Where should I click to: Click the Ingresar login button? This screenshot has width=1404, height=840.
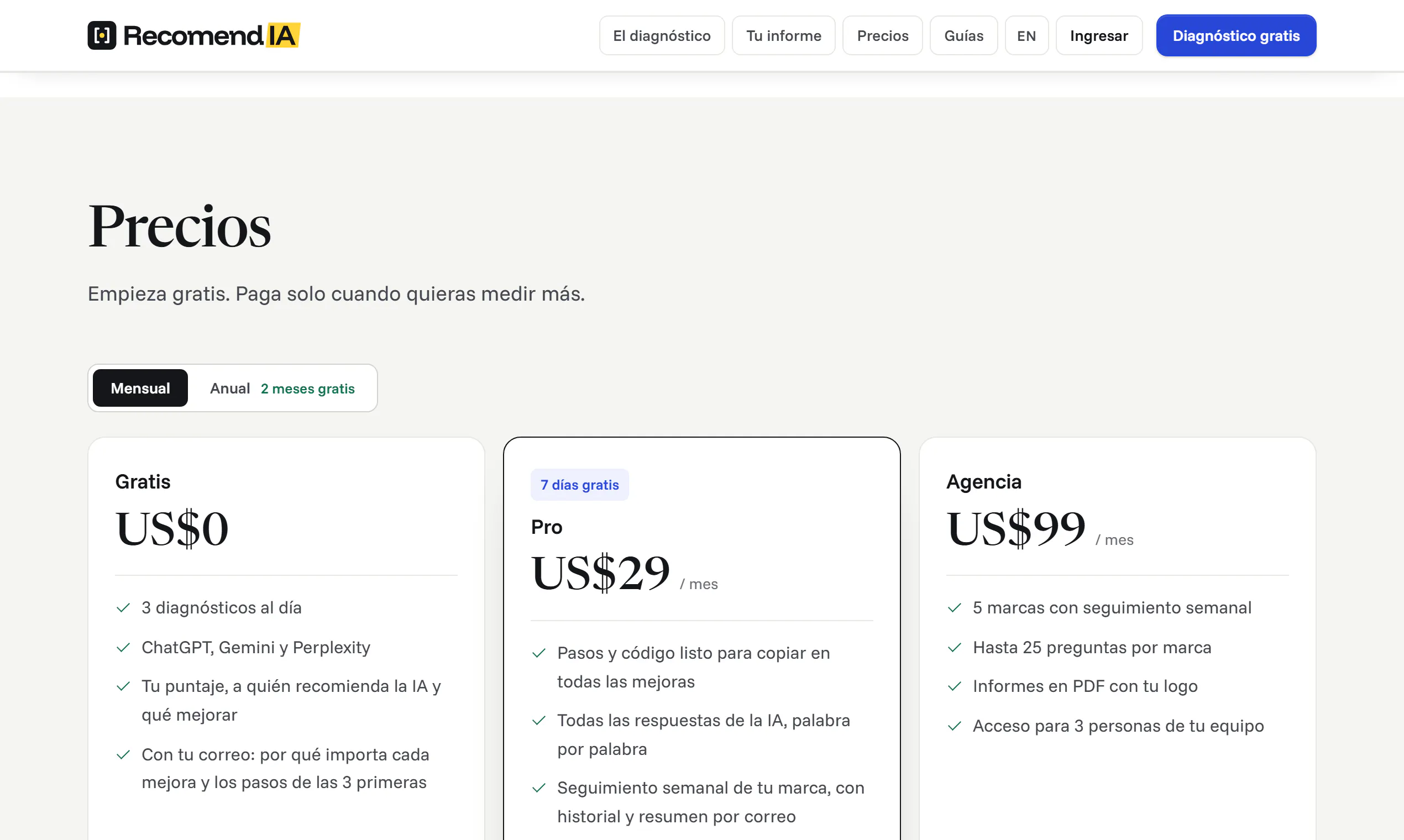click(1099, 36)
